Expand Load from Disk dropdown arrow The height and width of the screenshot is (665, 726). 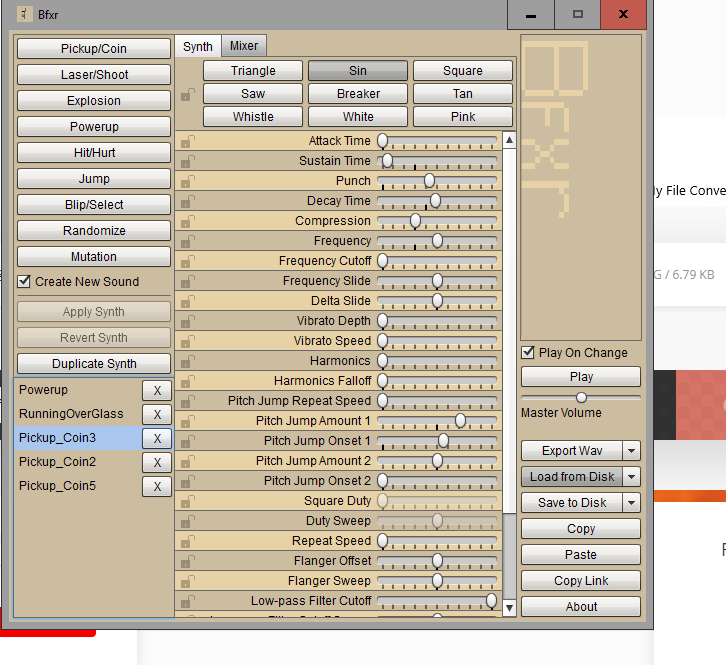pyautogui.click(x=631, y=477)
